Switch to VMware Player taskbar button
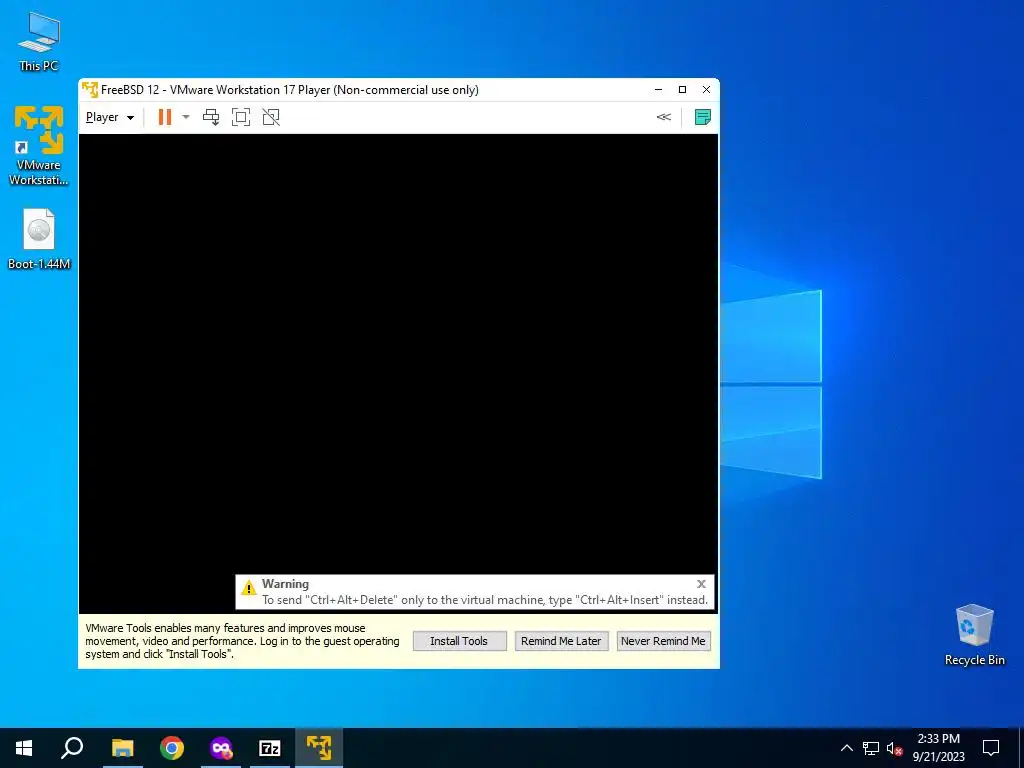The height and width of the screenshot is (768, 1024). click(319, 748)
